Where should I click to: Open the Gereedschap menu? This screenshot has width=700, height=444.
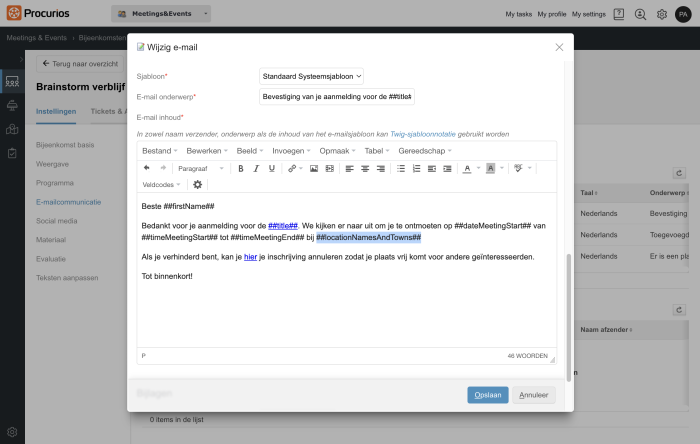coord(425,151)
